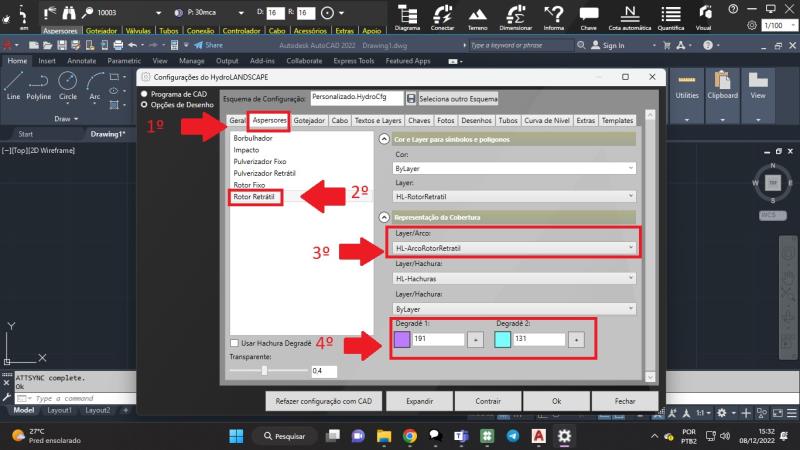Click the Undo arrow in AutoCAD toolbar
Image resolution: width=800 pixels, height=450 pixels.
132,45
